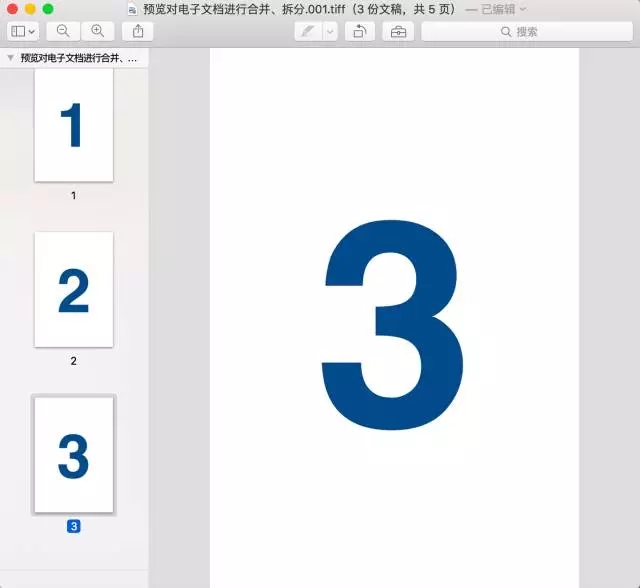Viewport: 640px width, 588px height.
Task: Click the window title text
Action: (299, 9)
